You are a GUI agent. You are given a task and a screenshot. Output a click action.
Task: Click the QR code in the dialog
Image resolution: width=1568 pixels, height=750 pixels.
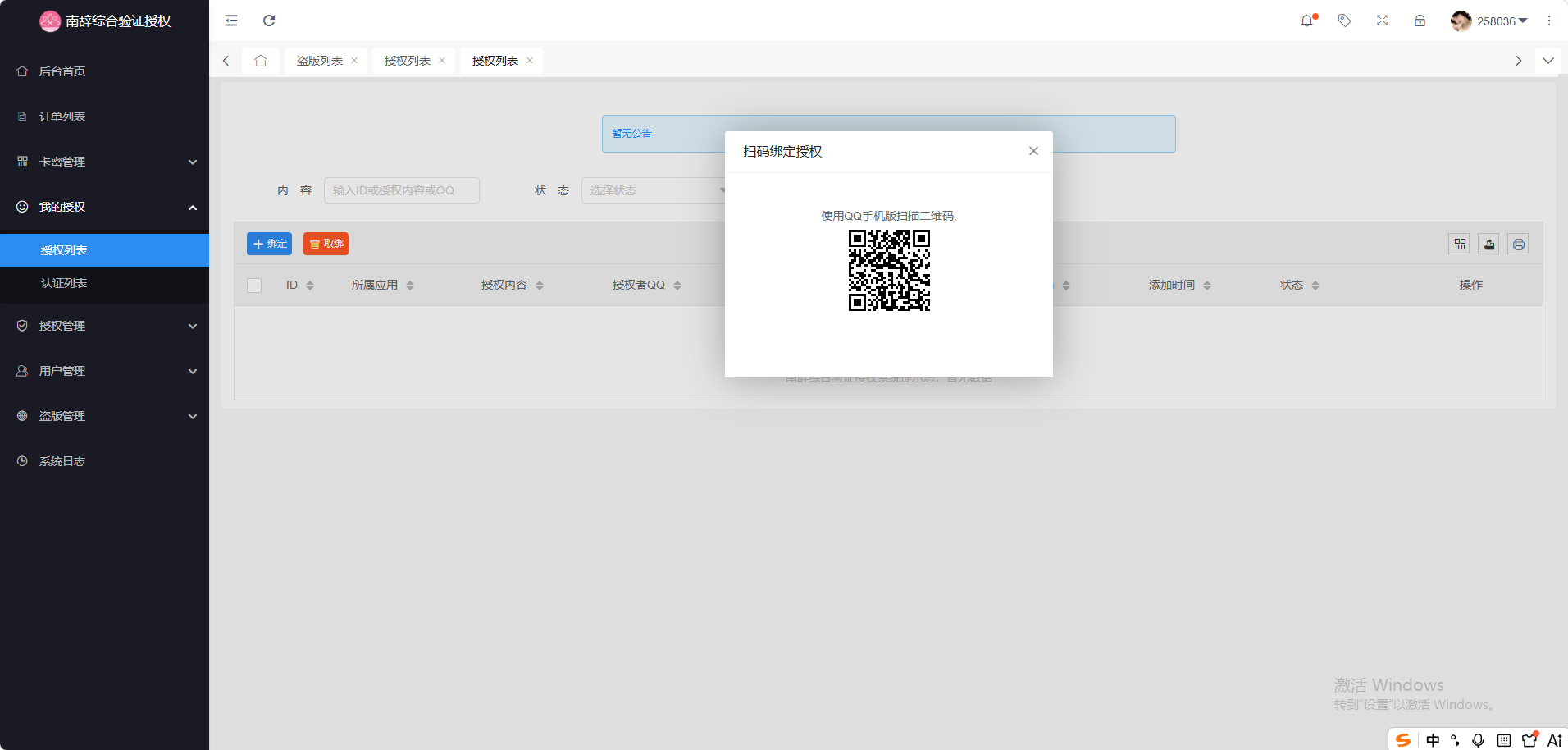click(x=889, y=270)
